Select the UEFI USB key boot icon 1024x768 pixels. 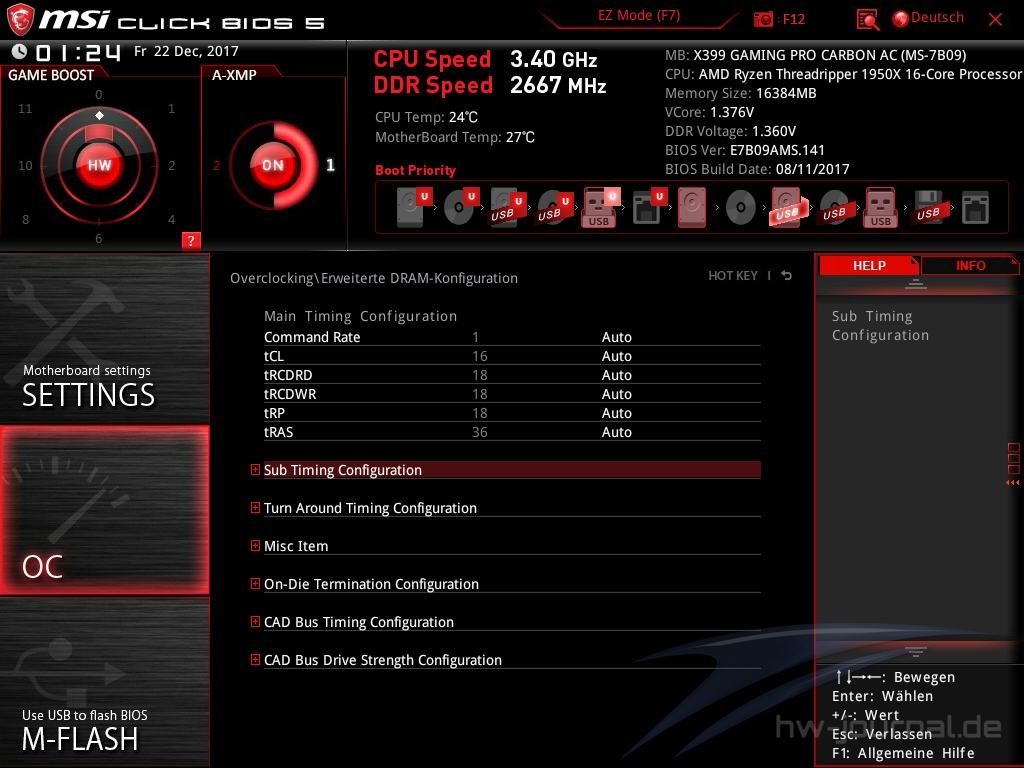pyautogui.click(x=601, y=207)
